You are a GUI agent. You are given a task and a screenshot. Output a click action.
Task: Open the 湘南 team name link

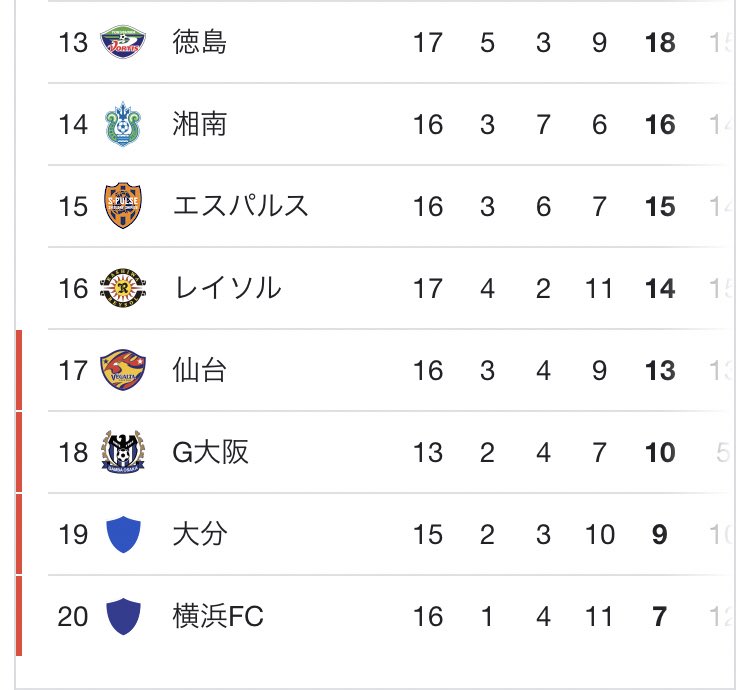(199, 125)
